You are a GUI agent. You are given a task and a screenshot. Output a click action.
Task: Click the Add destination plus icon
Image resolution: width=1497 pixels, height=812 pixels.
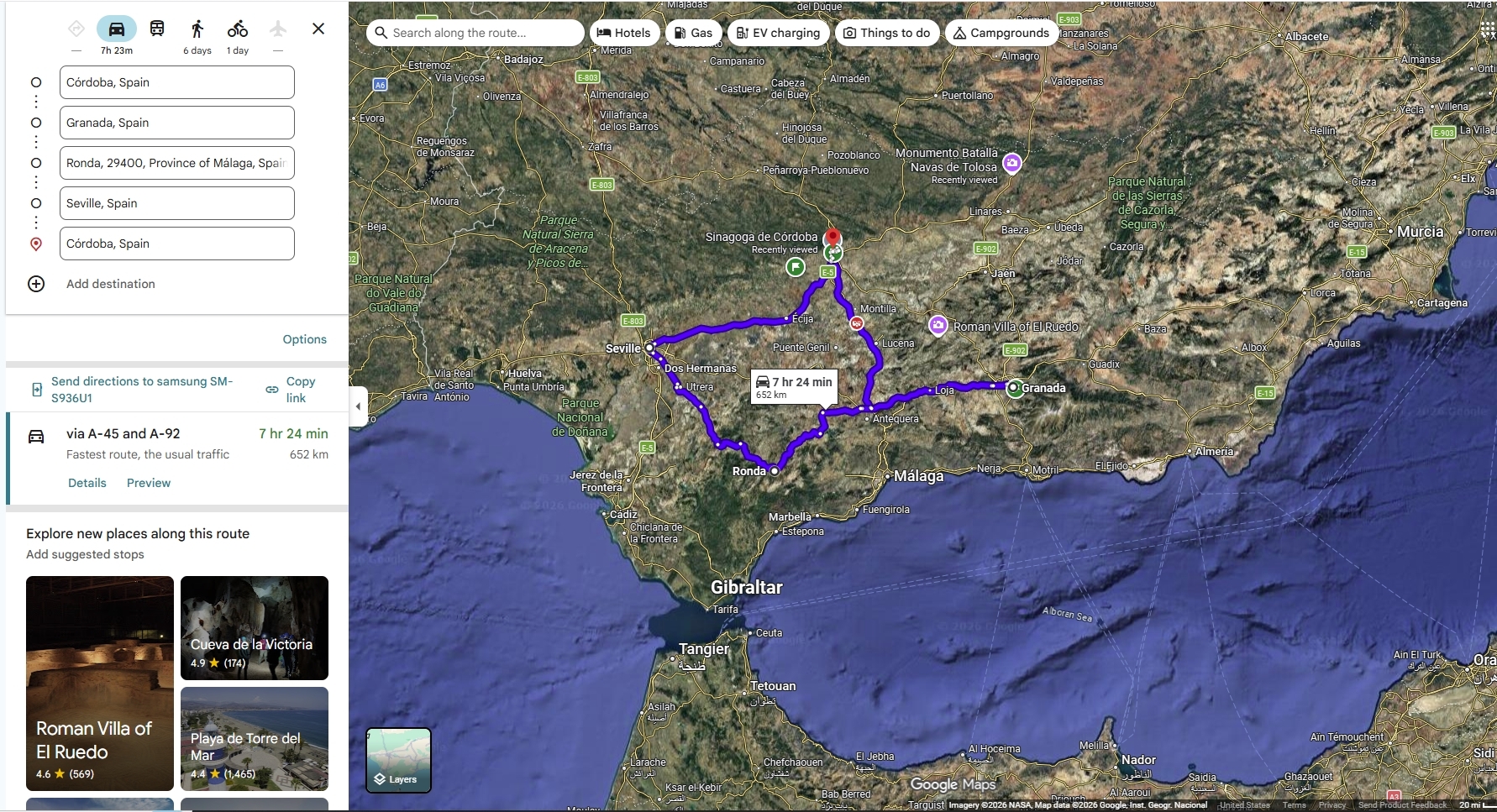[36, 284]
